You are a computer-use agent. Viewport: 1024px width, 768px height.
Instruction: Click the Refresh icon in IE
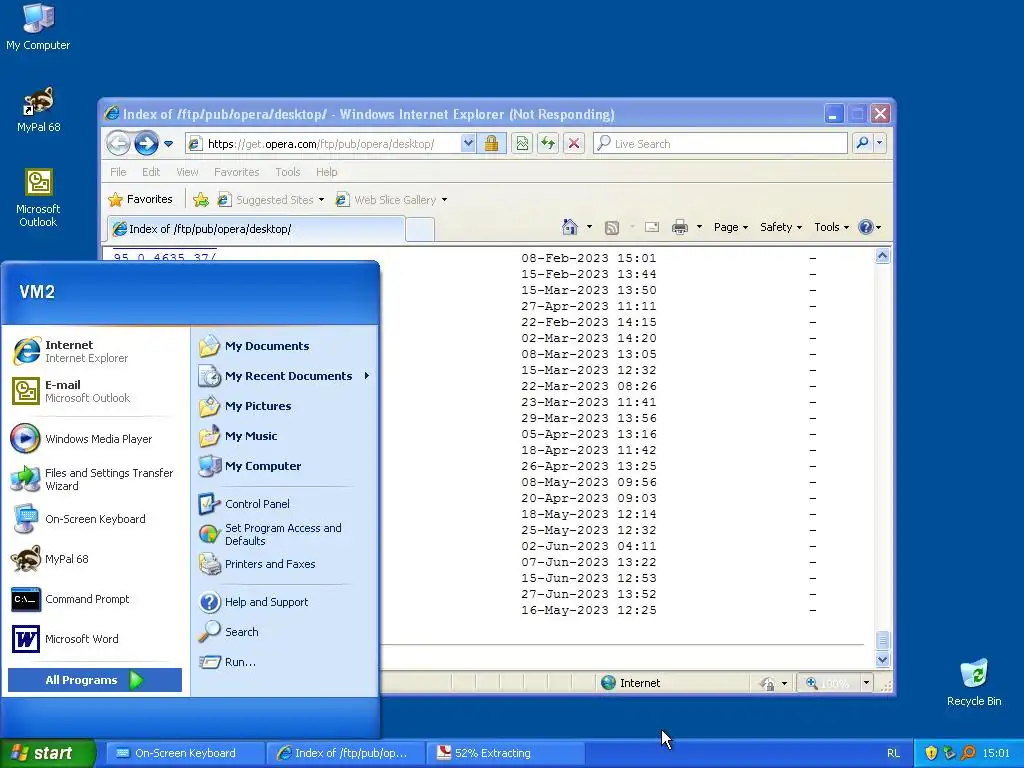click(x=548, y=143)
